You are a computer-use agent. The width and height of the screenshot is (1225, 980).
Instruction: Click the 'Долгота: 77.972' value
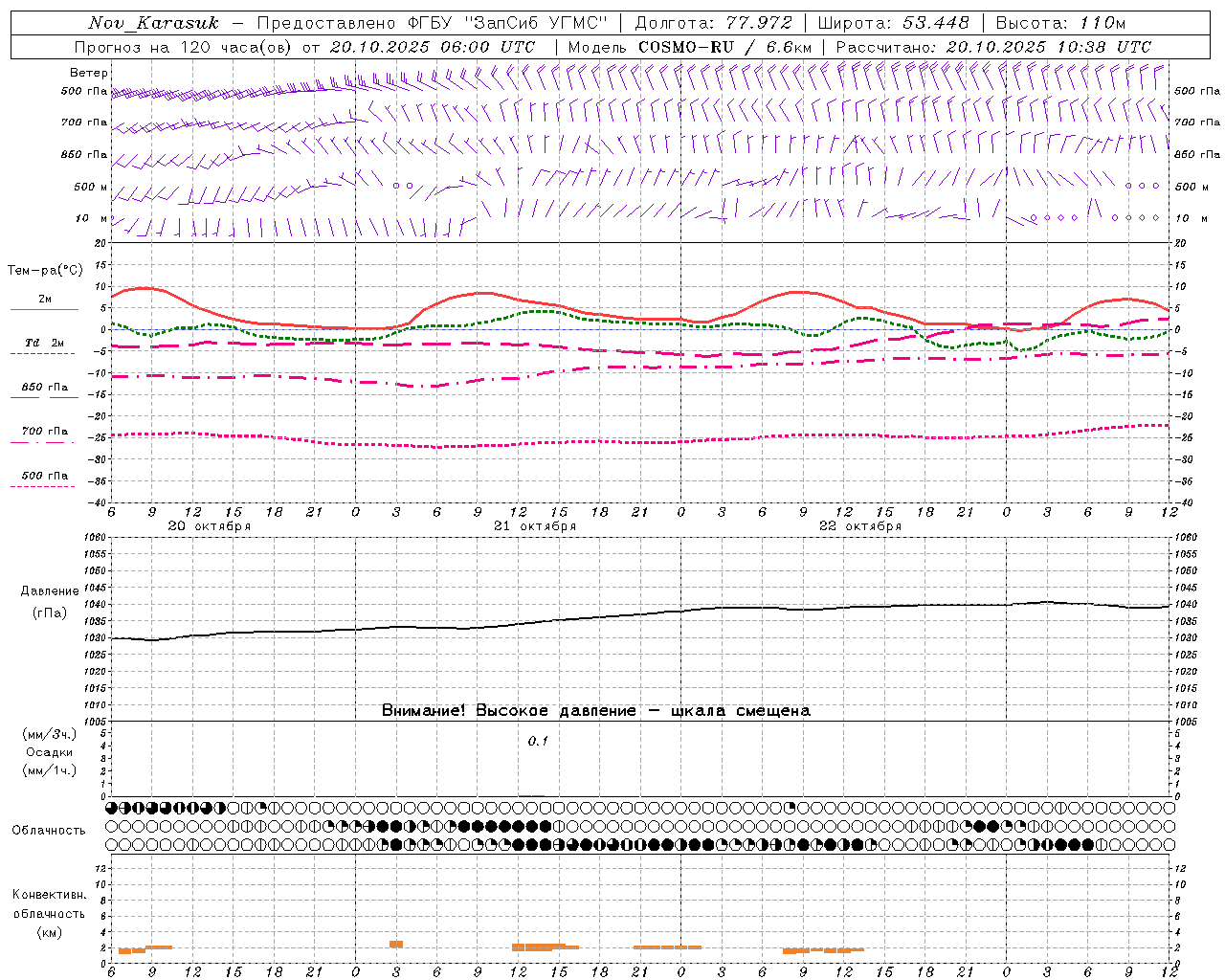713,23
